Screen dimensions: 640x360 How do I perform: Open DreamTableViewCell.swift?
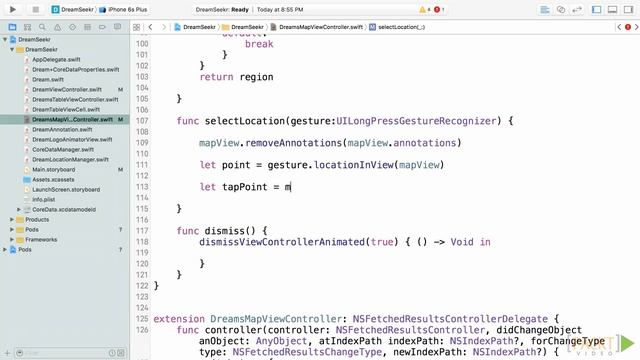pyautogui.click(x=66, y=109)
